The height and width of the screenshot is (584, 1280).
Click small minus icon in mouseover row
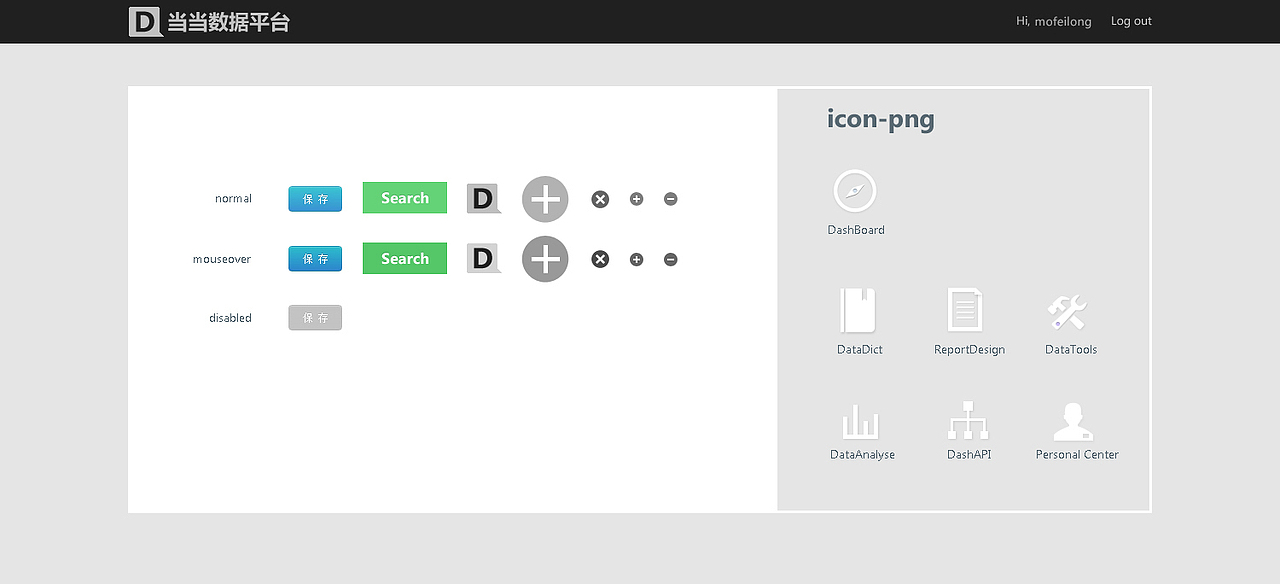(671, 259)
